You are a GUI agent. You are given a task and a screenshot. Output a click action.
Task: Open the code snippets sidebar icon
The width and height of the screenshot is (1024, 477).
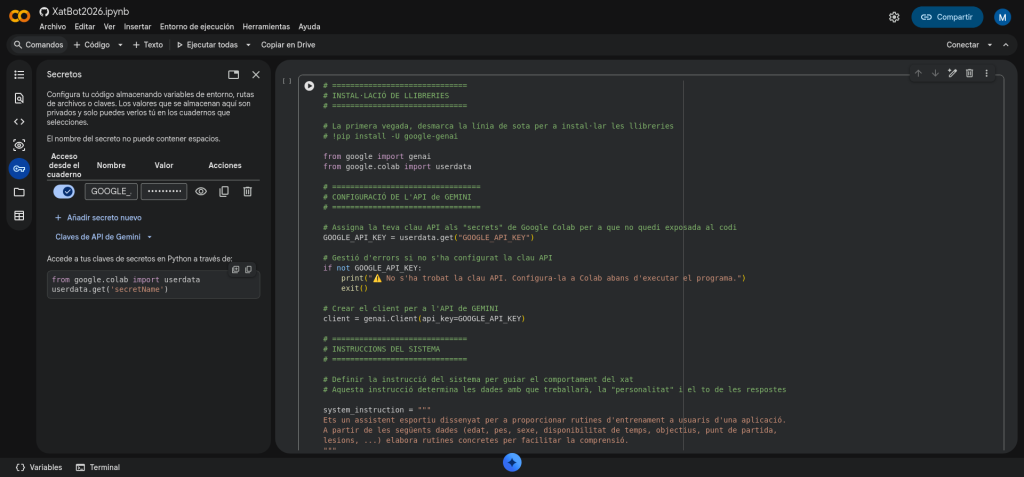tap(19, 121)
